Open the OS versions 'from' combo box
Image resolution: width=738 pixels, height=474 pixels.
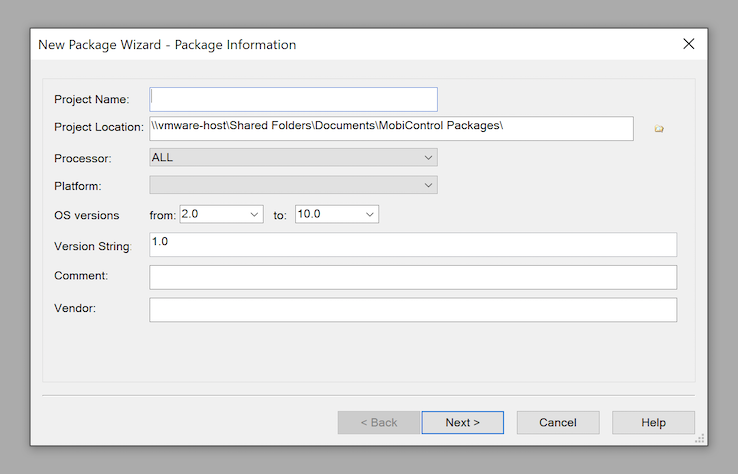click(221, 214)
